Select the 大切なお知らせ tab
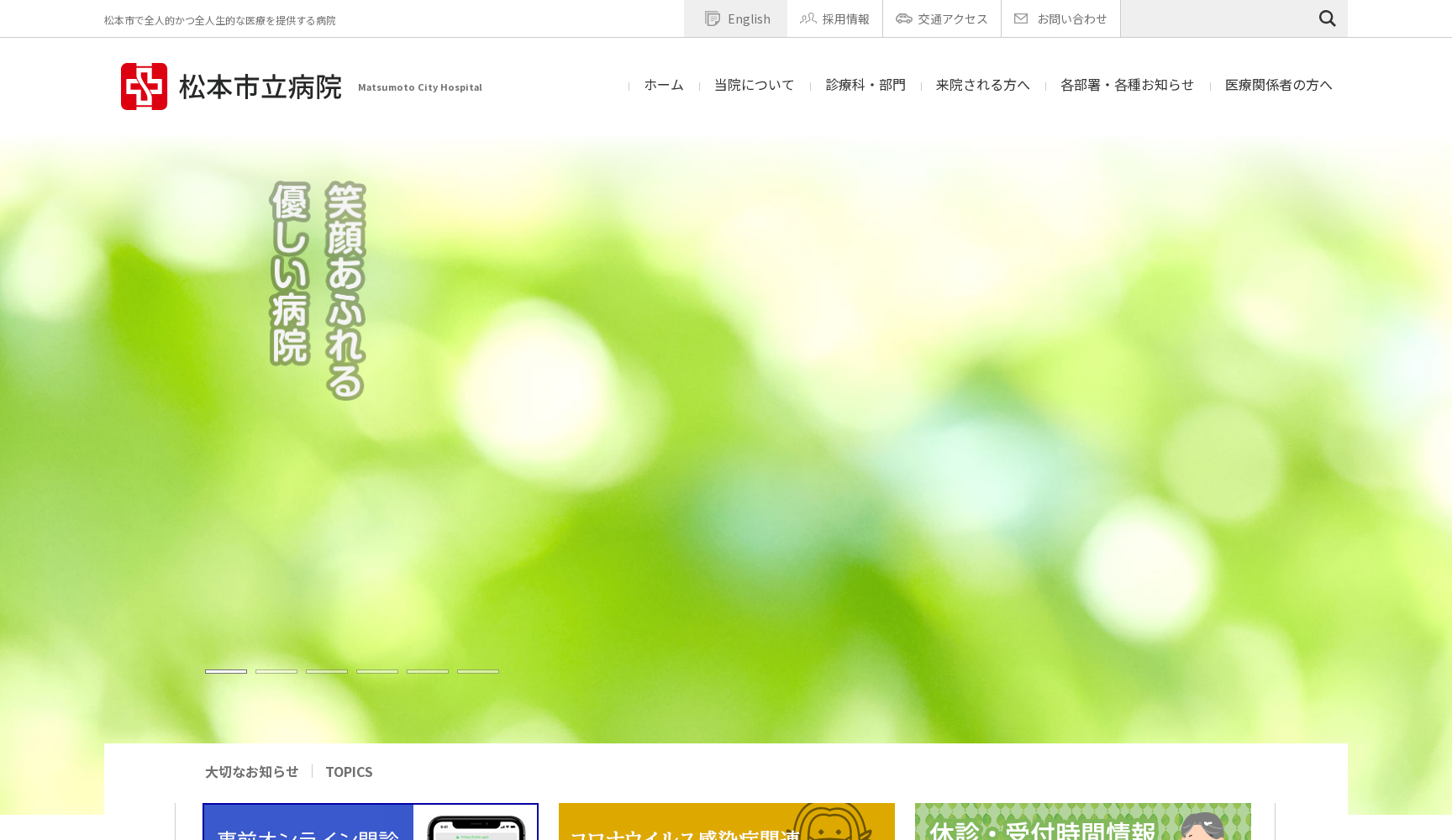Screen dimensions: 1452x840 point(251,772)
